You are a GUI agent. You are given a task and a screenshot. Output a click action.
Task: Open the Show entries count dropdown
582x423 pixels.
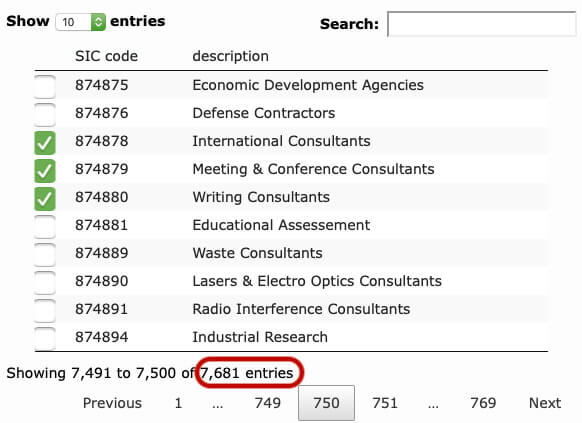tap(81, 22)
